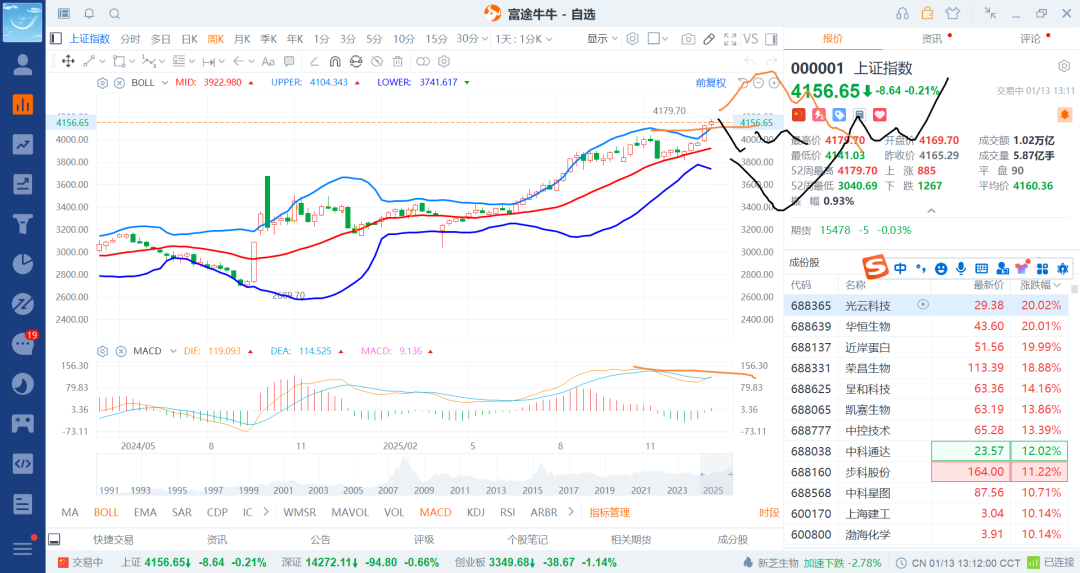Toggle left panel layout at toolbar start

(x=56, y=39)
